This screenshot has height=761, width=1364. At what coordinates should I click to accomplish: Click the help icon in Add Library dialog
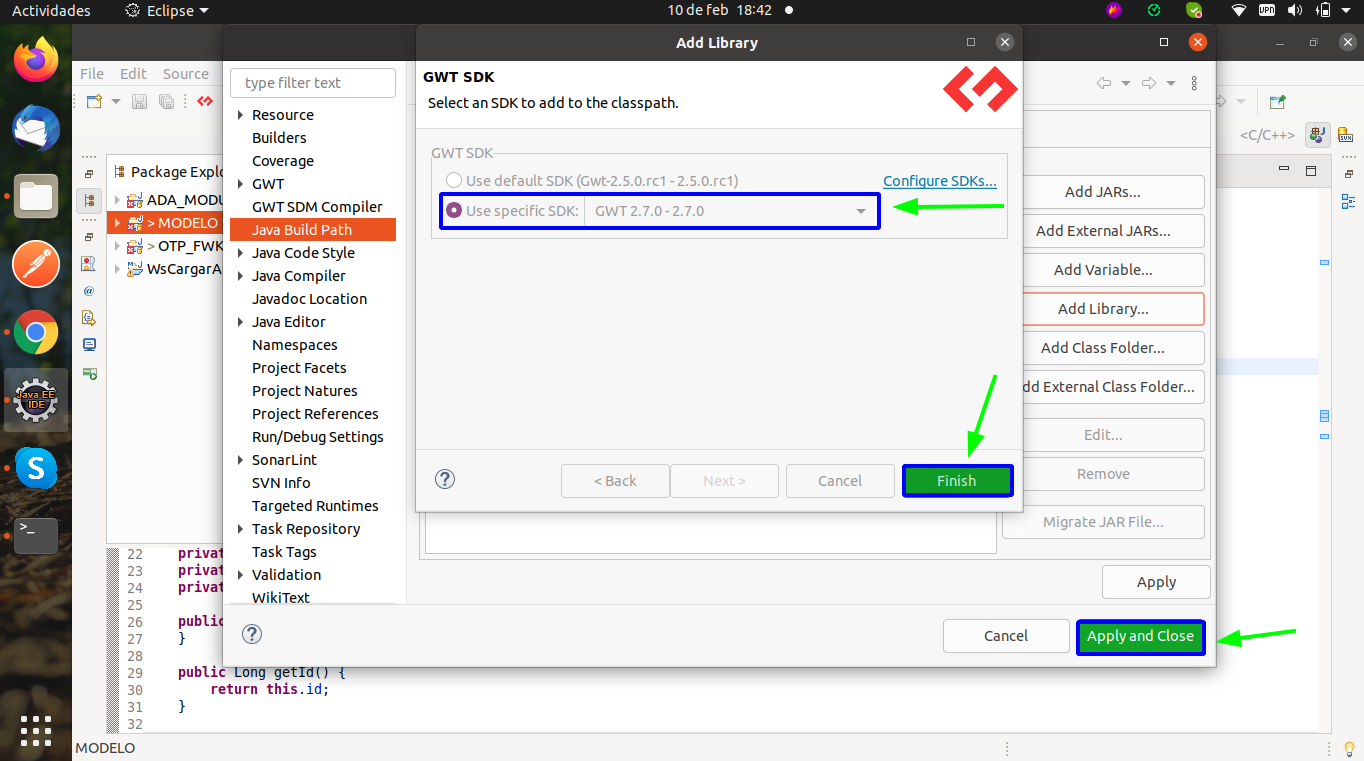click(445, 479)
